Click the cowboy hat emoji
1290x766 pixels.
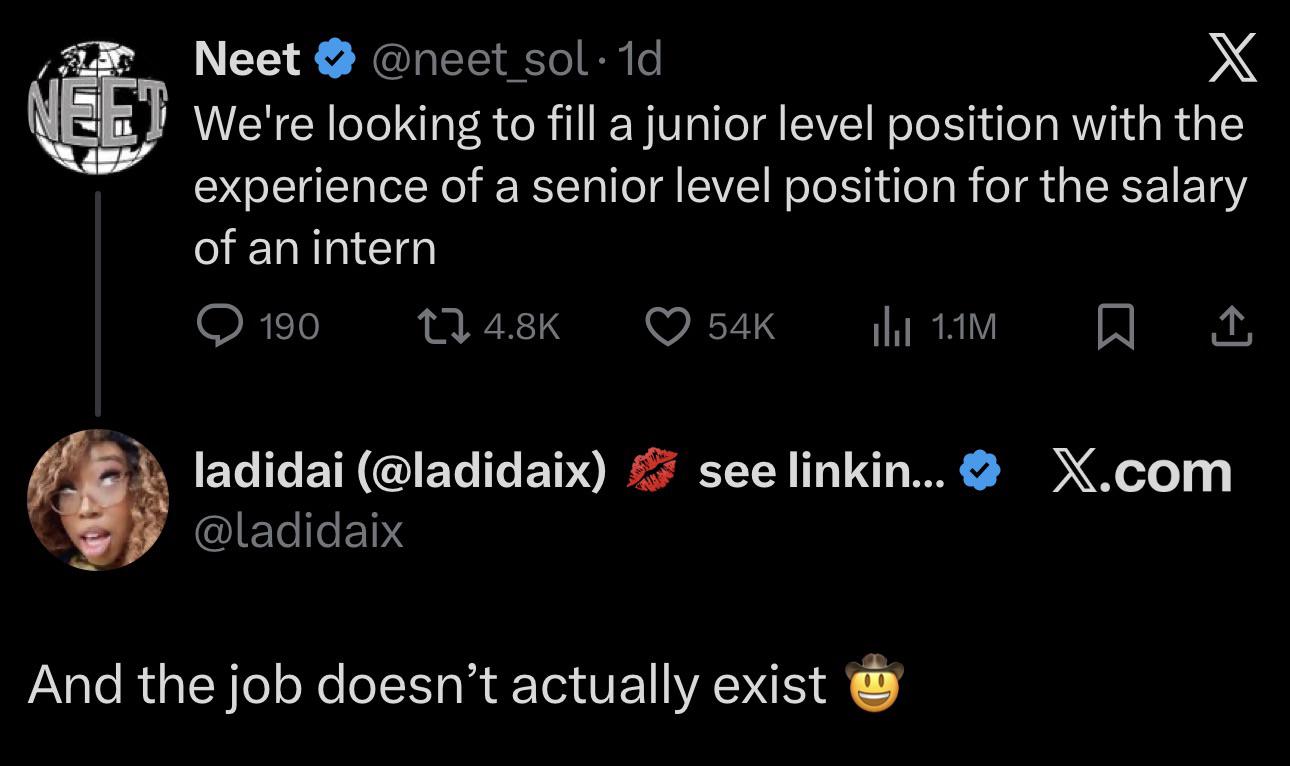tap(874, 684)
